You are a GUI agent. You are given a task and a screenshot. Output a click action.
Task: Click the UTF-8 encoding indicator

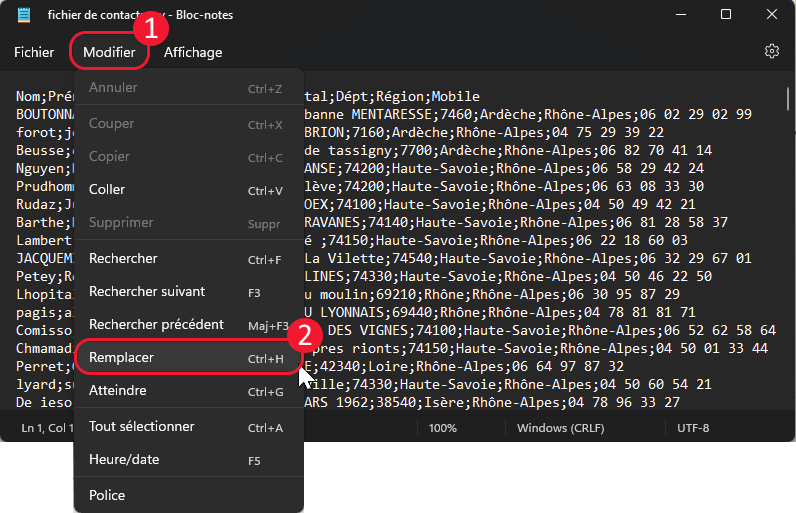pos(693,428)
